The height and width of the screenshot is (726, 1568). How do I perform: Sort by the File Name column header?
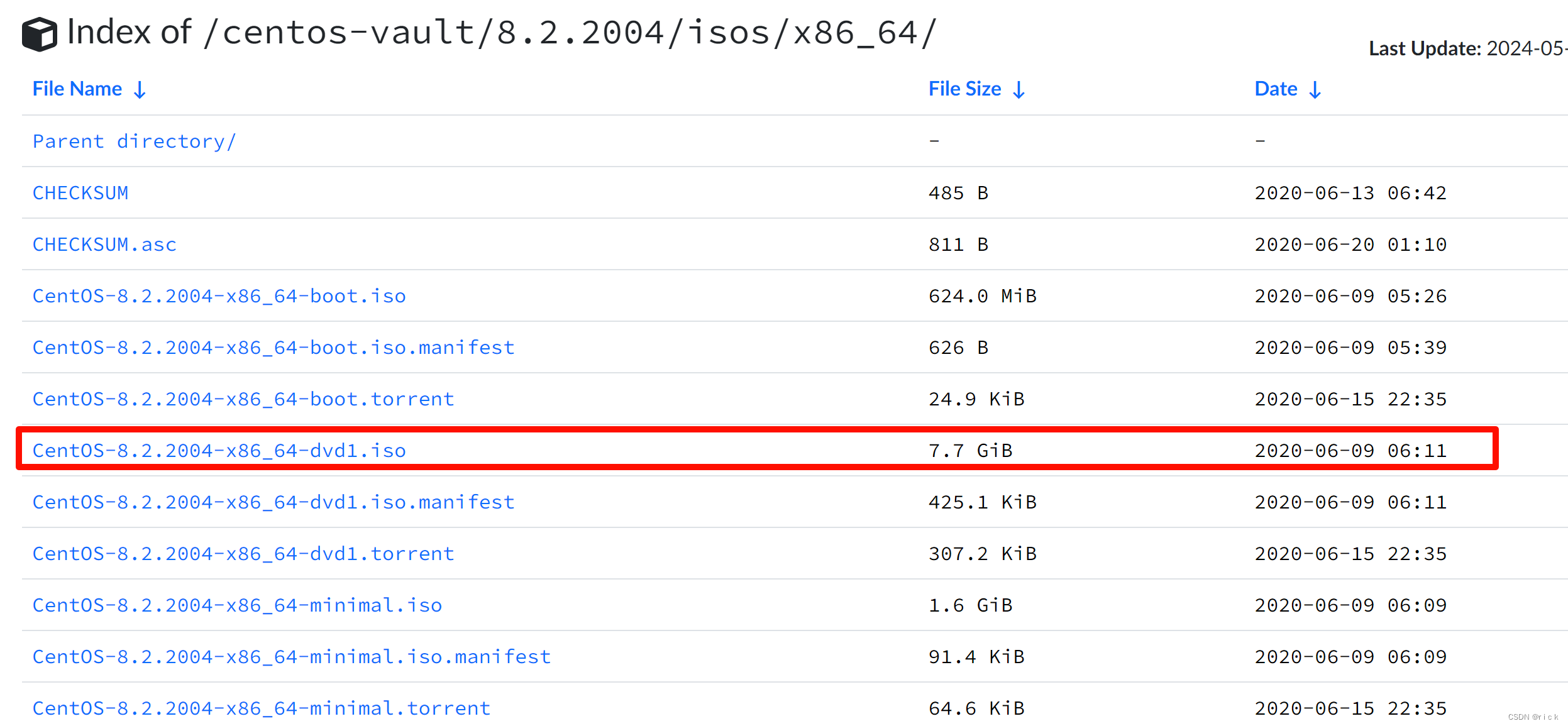(77, 89)
